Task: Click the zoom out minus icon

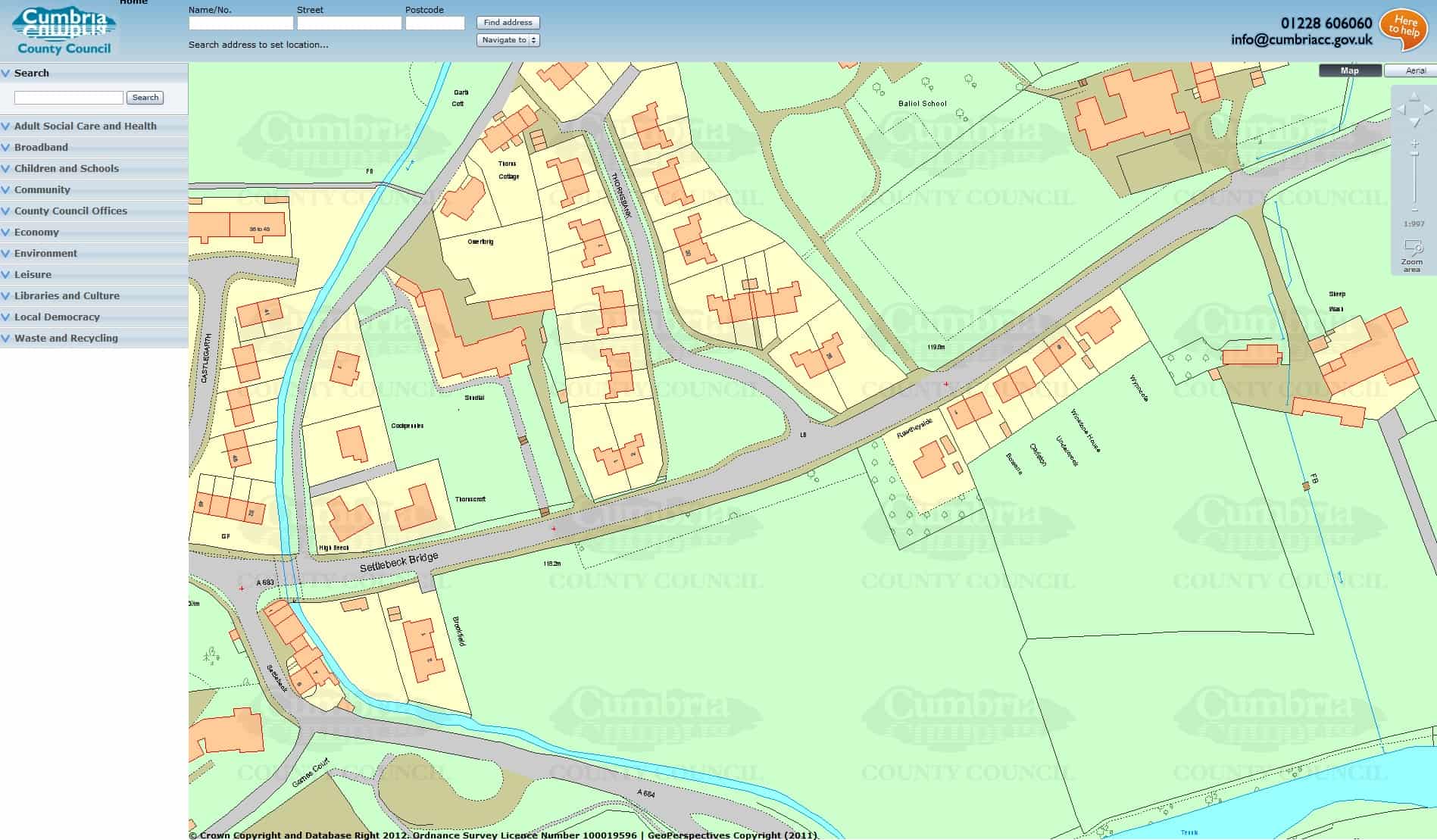Action: tap(1414, 211)
